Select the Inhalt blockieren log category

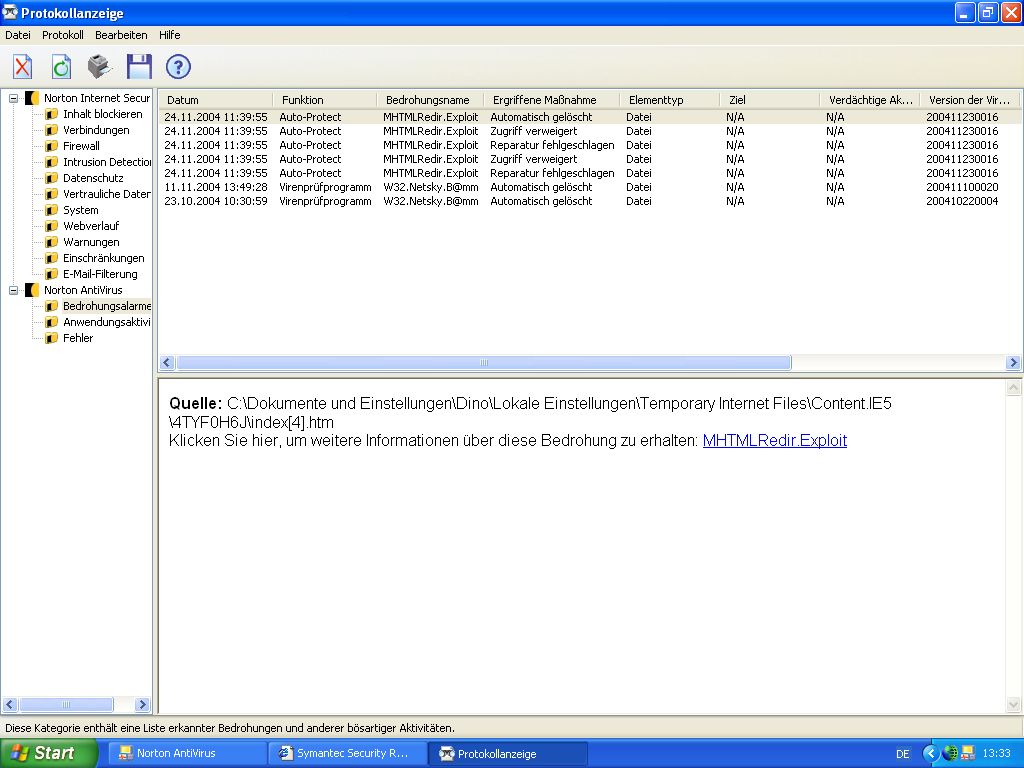pyautogui.click(x=103, y=114)
